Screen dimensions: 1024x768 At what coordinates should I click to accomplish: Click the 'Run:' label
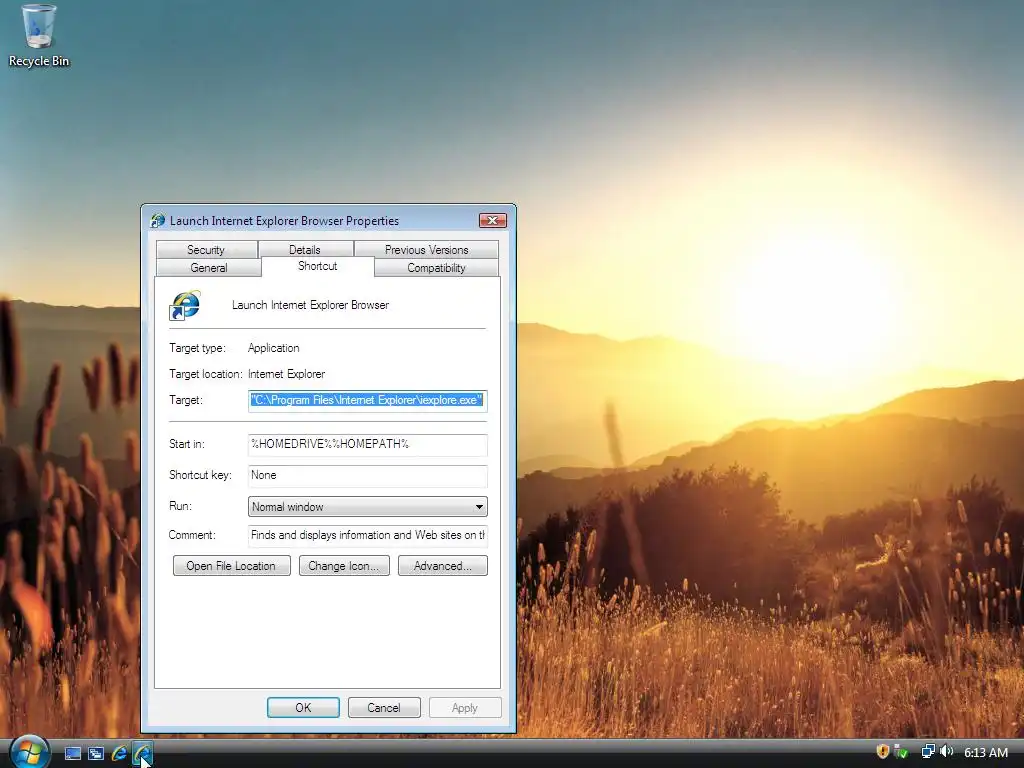click(180, 506)
